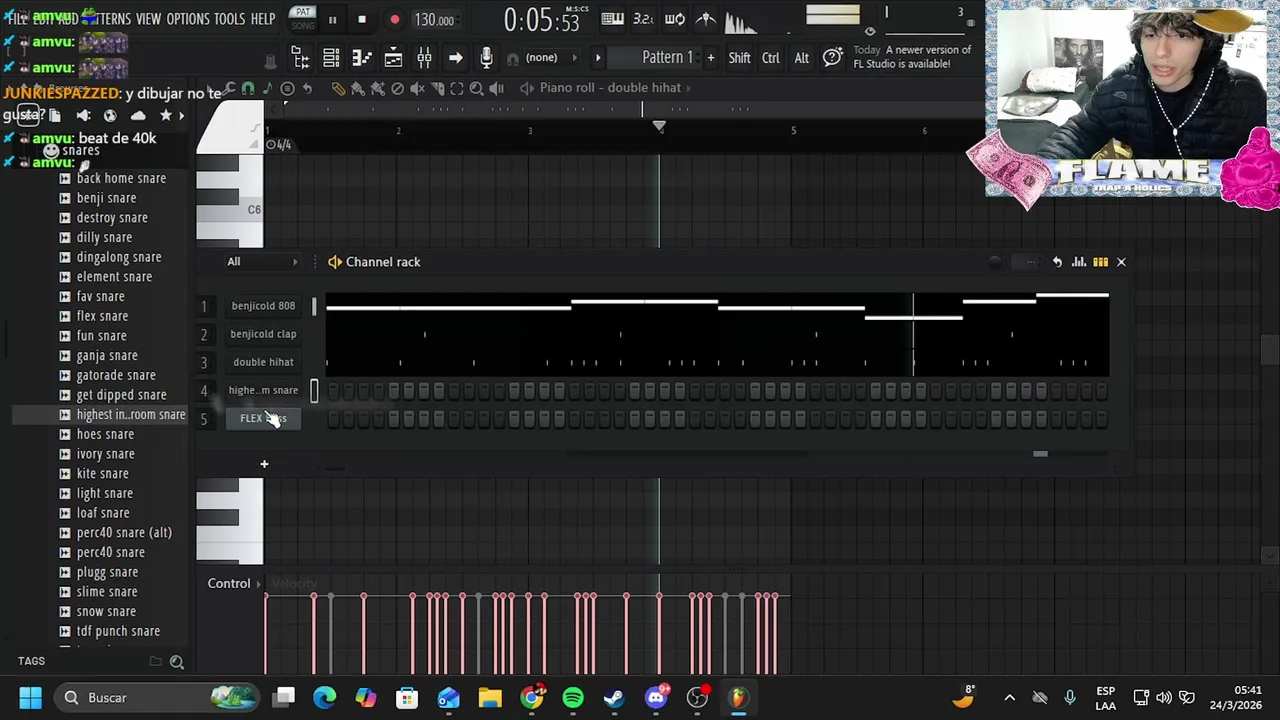The height and width of the screenshot is (720, 1280).
Task: Switch channel rack step/piano view icon
Action: [1100, 262]
